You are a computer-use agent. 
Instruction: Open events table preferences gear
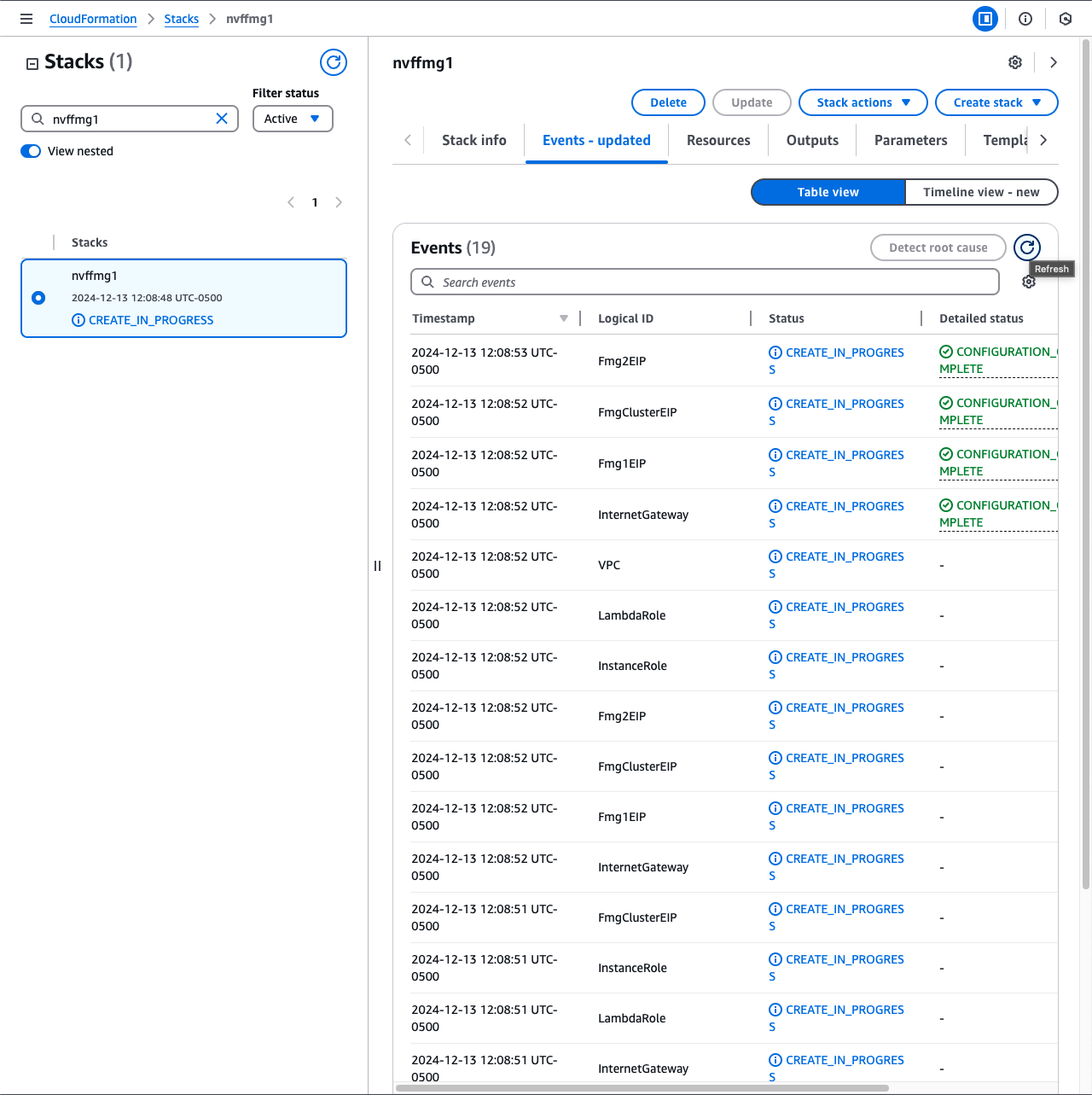coord(1029,282)
